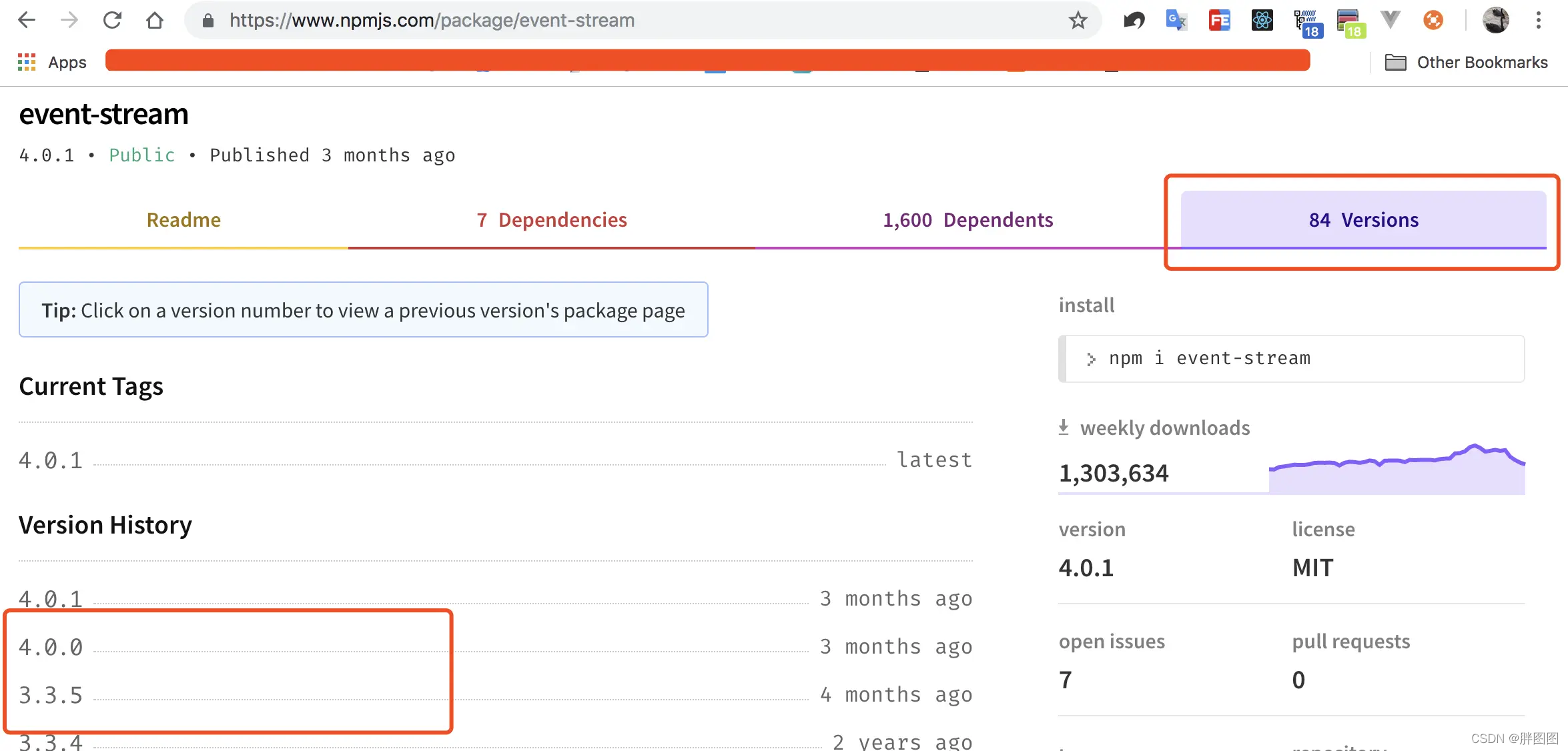This screenshot has height=751, width=1568.
Task: Click the user profile avatar
Action: [x=1495, y=20]
